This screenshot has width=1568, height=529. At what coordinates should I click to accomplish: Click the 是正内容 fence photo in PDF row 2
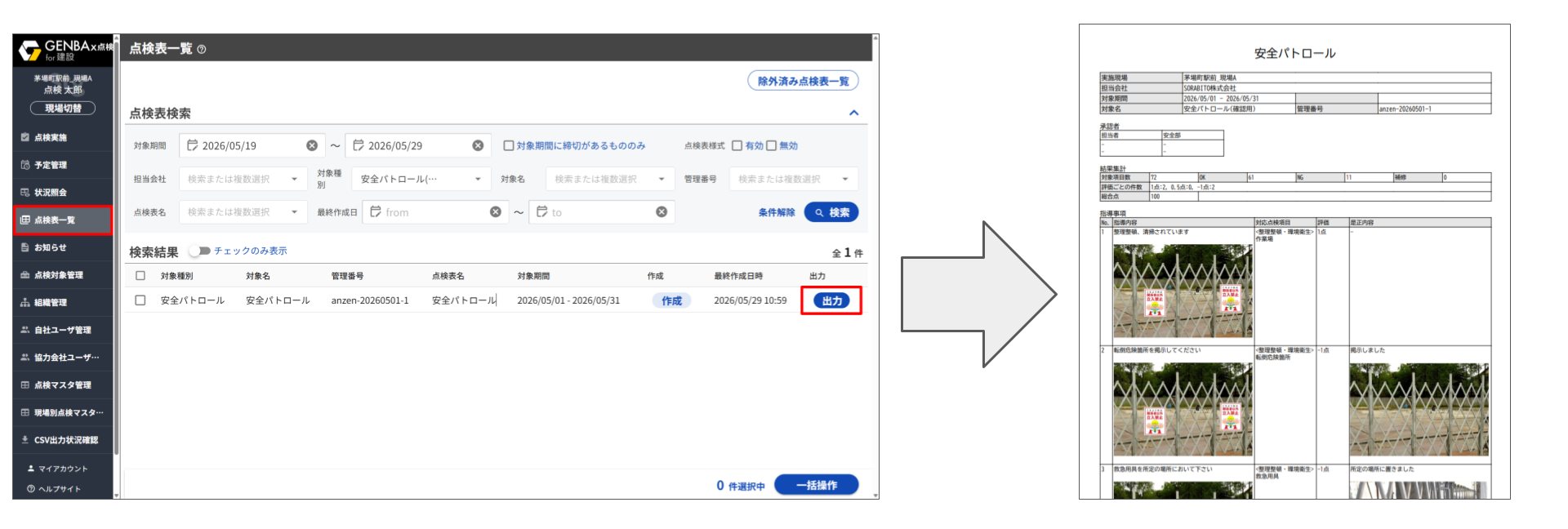tap(1419, 410)
